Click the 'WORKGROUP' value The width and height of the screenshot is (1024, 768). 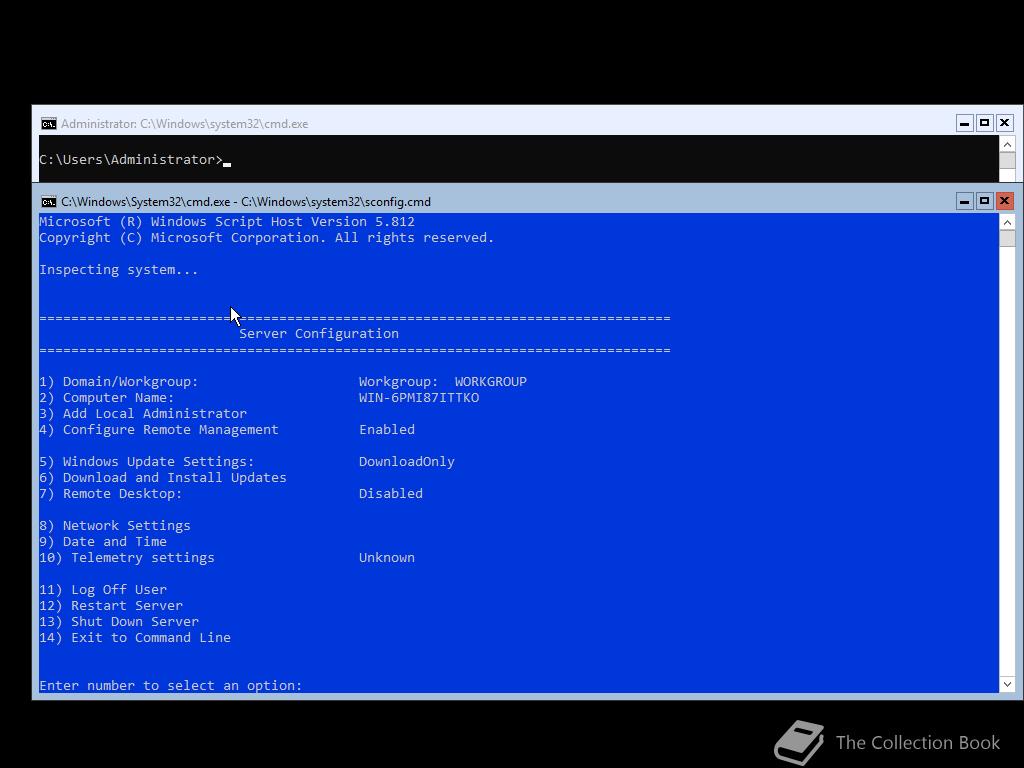pos(490,381)
